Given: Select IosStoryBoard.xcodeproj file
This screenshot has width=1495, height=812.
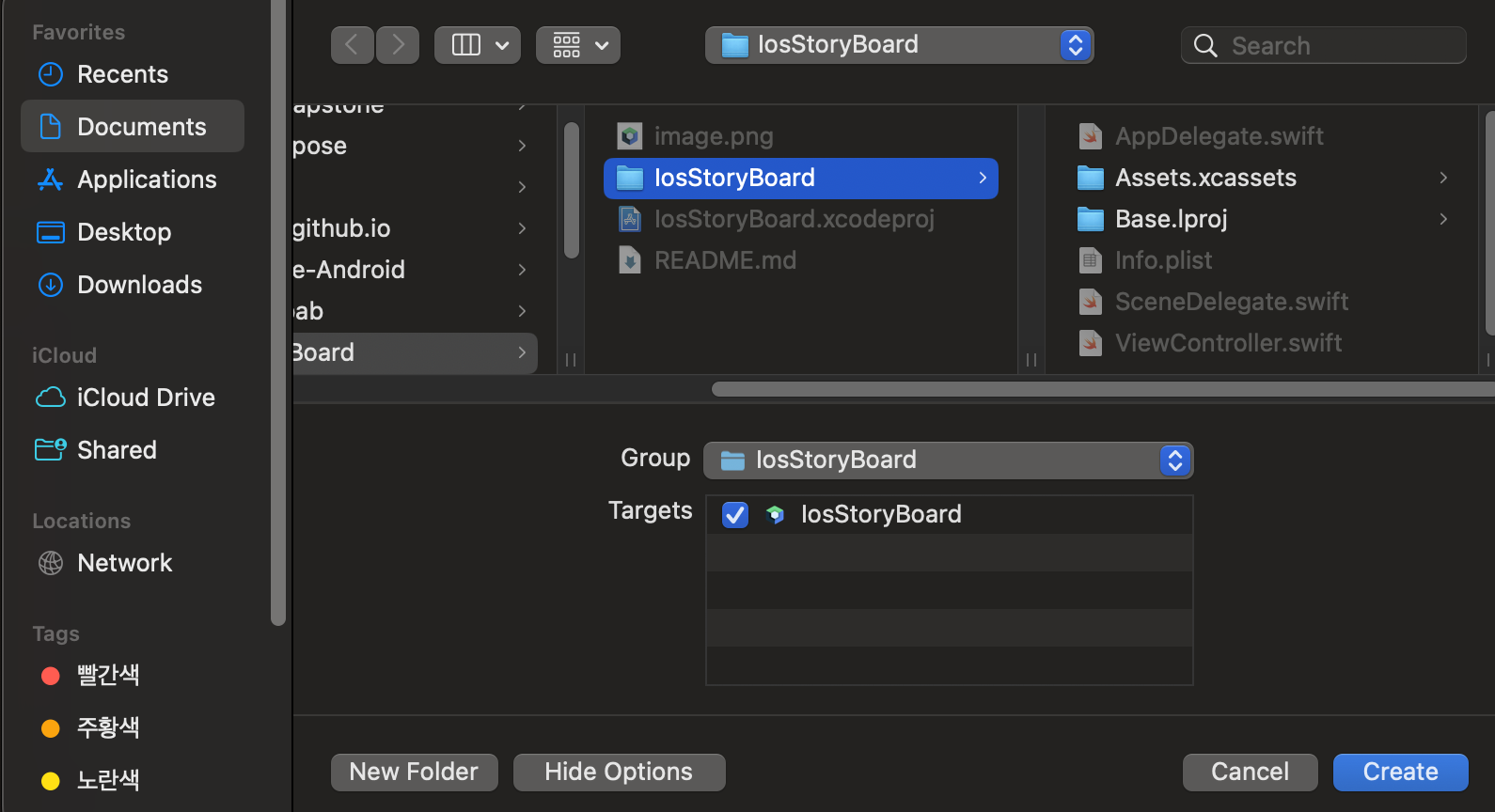Looking at the screenshot, I should (x=801, y=219).
